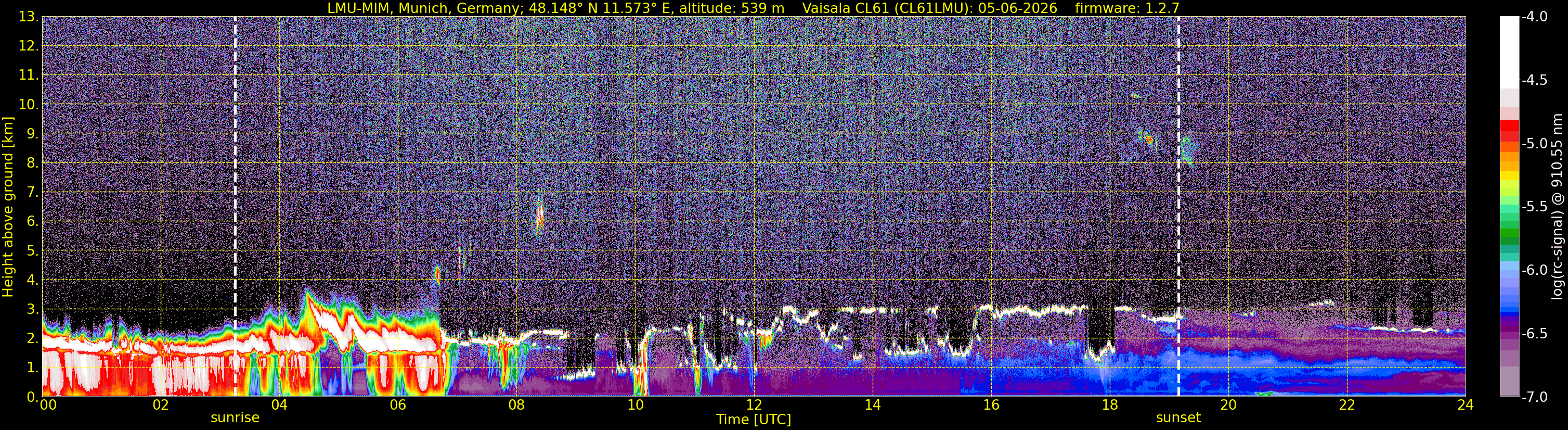The image size is (1568, 430).
Task: Click the "log(rc-signal) @ 910.55 nm" colorbar label
Action: [1558, 207]
